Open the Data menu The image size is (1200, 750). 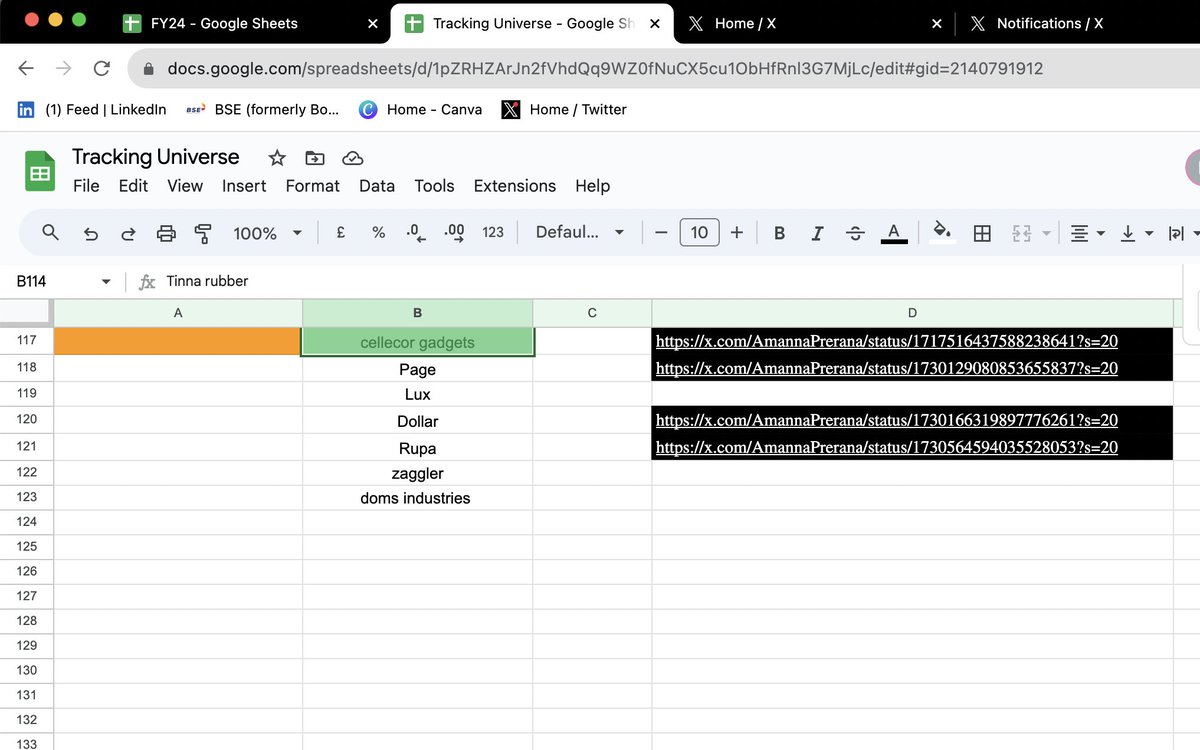(377, 186)
